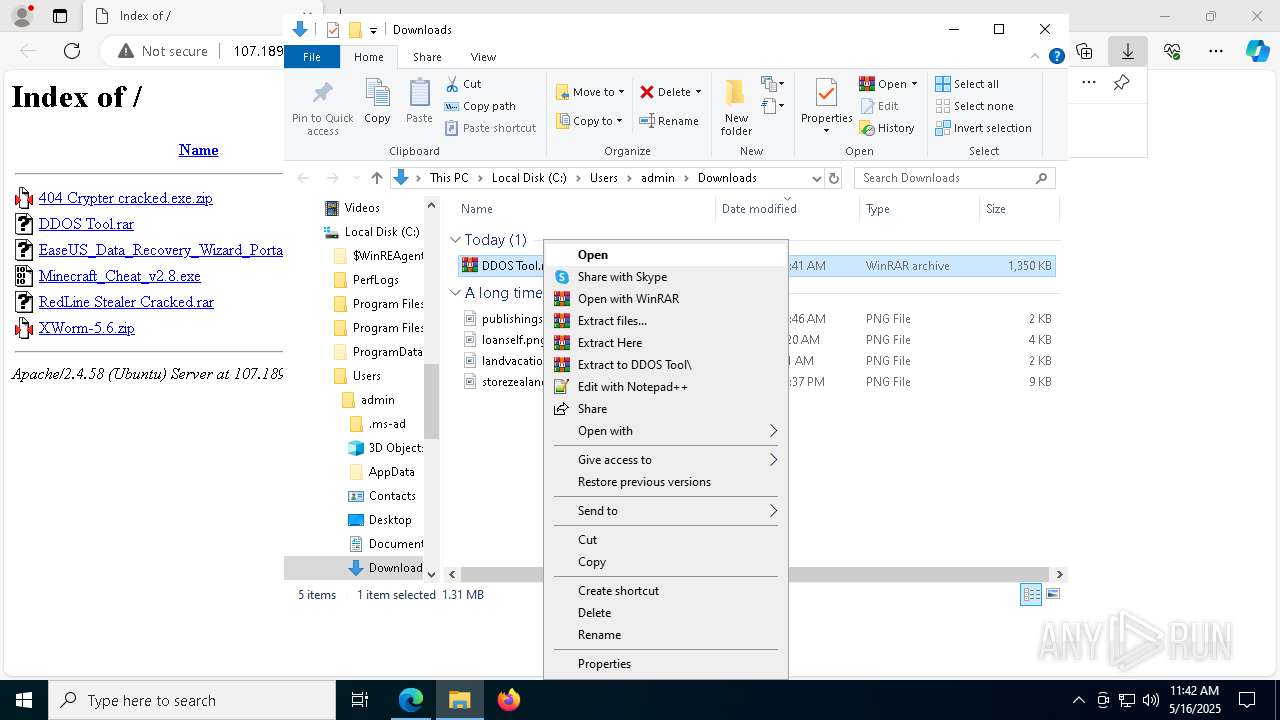Viewport: 1280px width, 720px height.
Task: Open the Windows Start menu
Action: [x=23, y=700]
